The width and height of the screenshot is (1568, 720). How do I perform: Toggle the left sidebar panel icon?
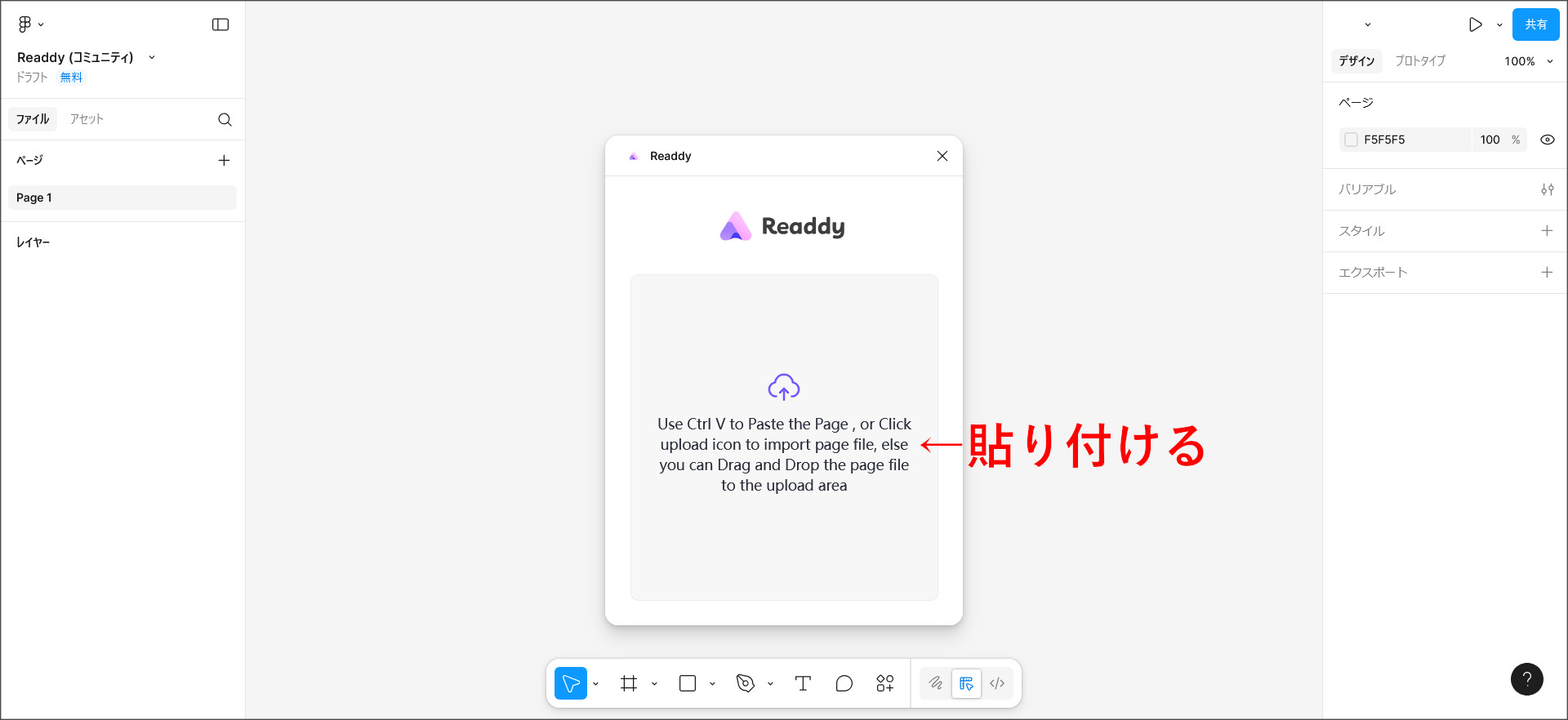220,24
